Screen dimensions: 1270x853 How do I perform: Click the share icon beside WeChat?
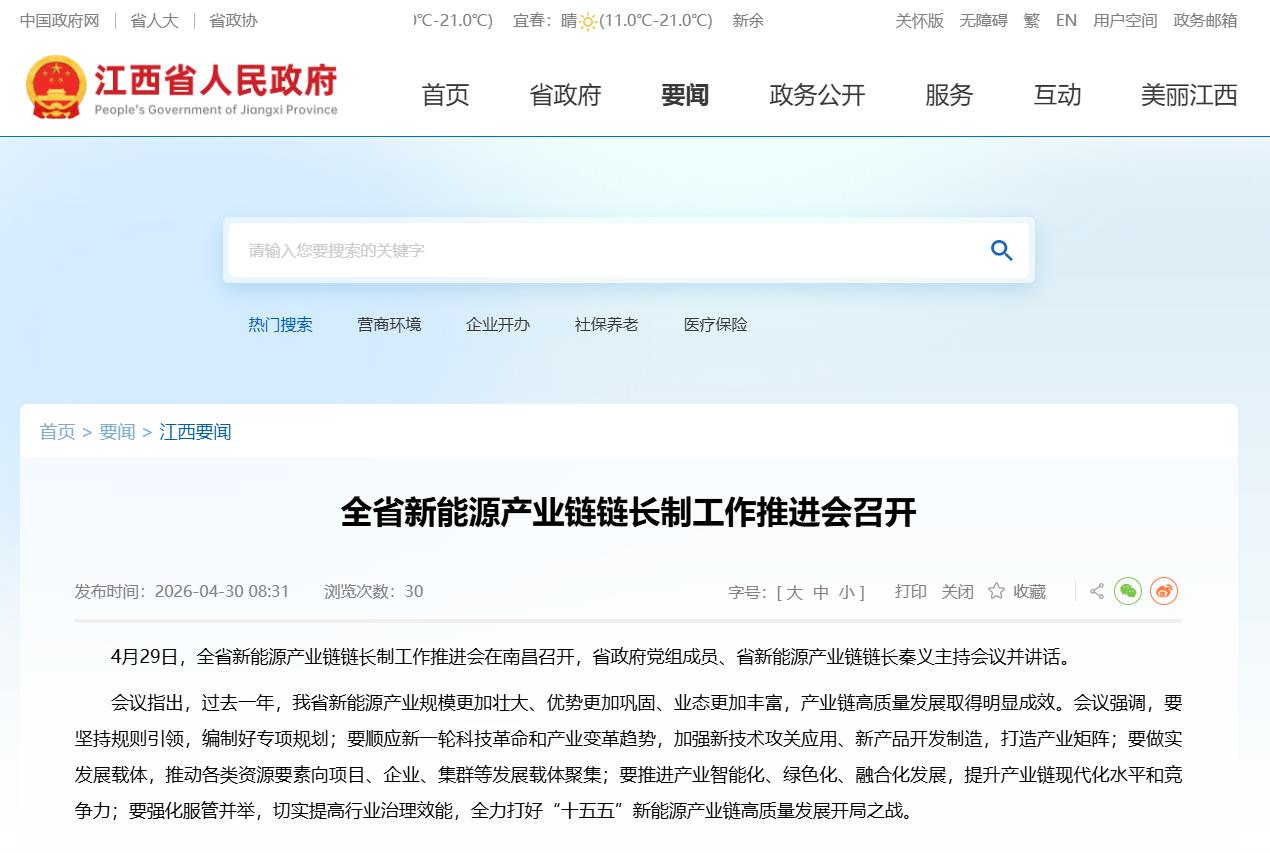pos(1097,591)
